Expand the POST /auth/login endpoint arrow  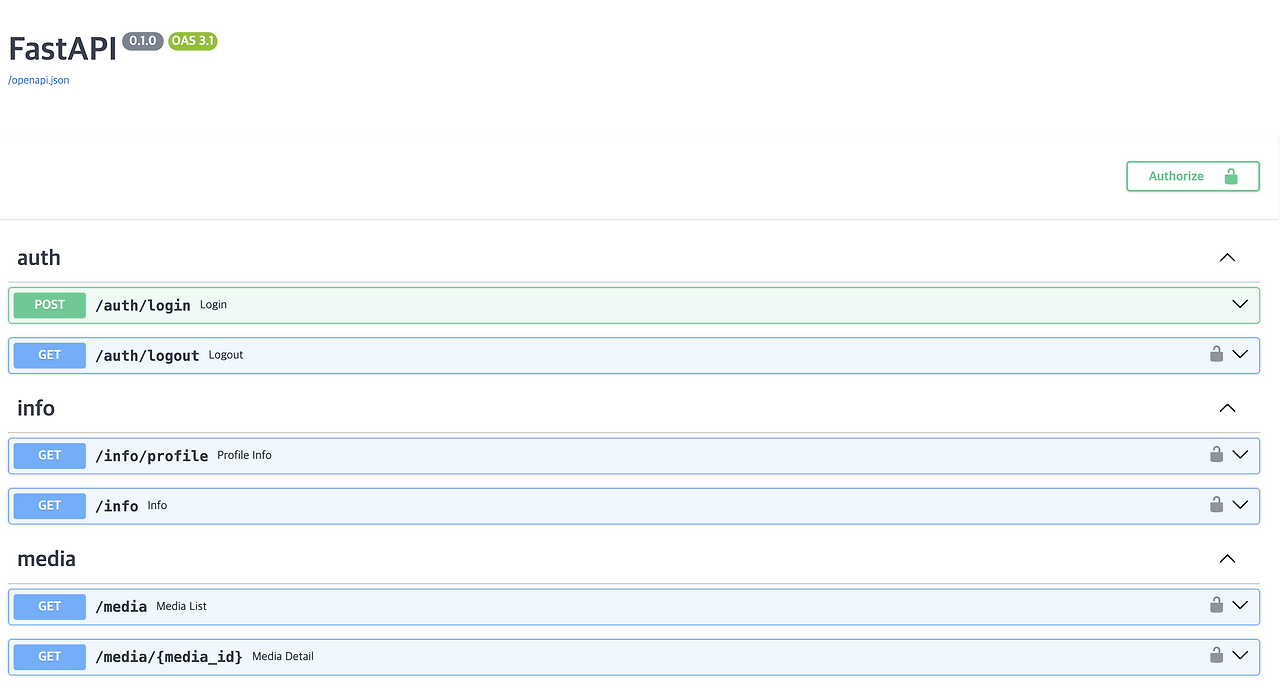pyautogui.click(x=1240, y=304)
